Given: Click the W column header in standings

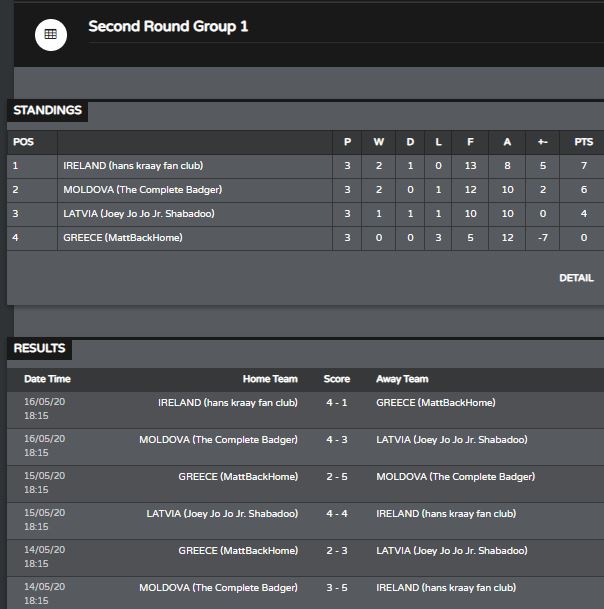Looking at the screenshot, I should pos(379,142).
